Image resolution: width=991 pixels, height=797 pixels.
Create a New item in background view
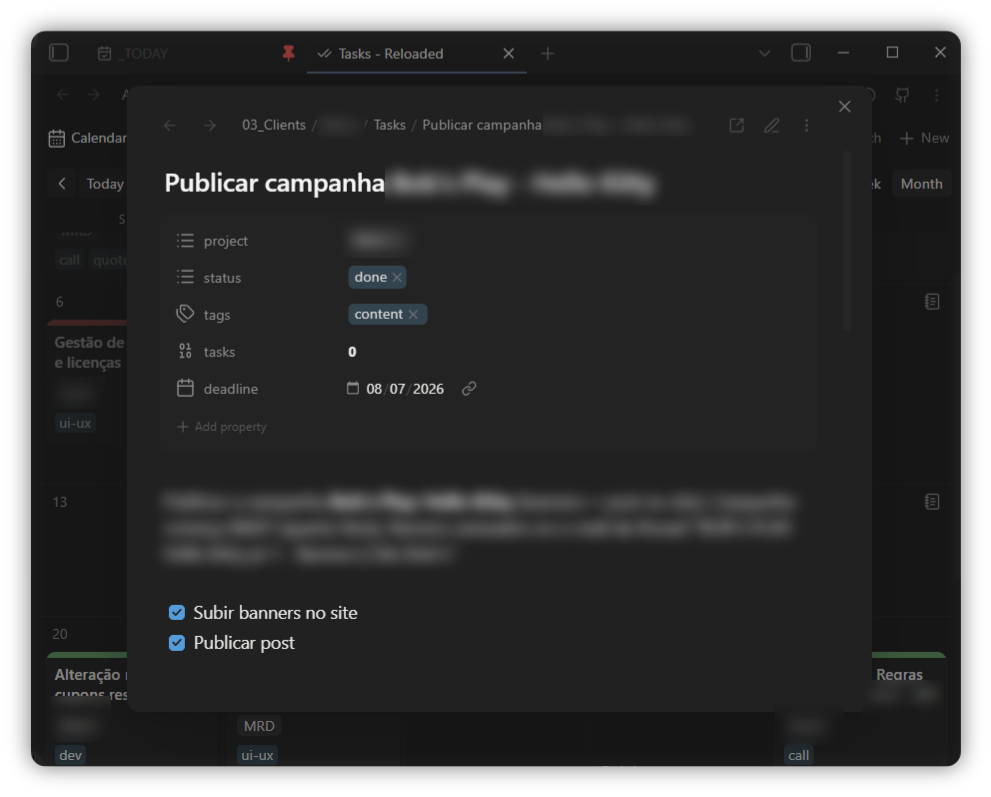point(924,138)
